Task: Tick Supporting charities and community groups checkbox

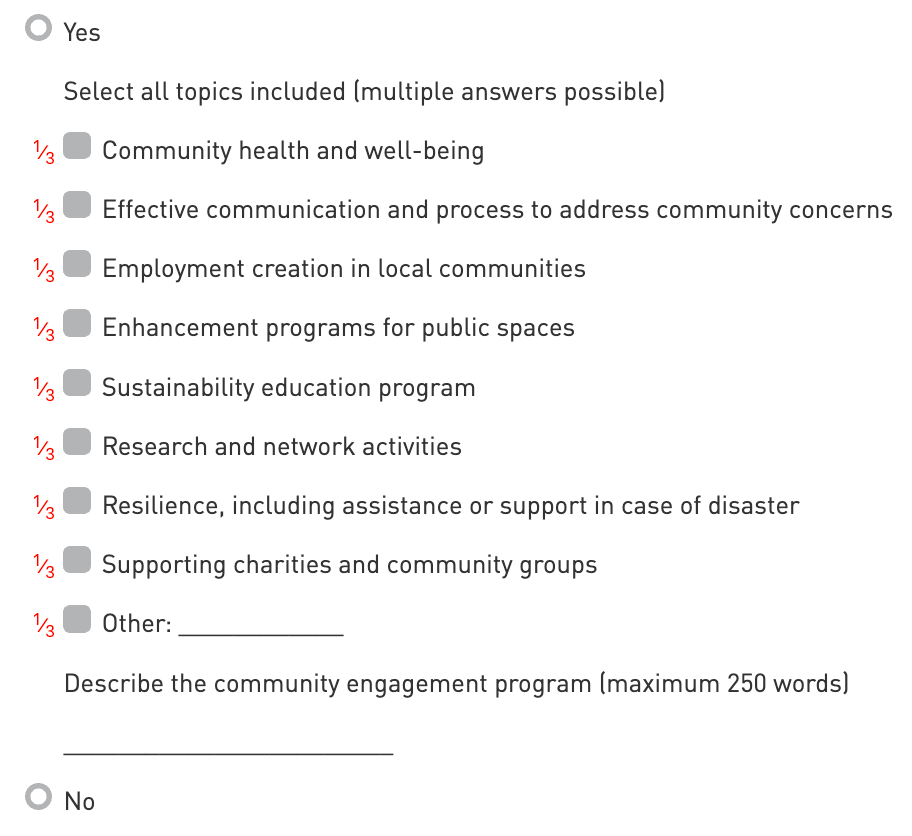Action: 78,561
